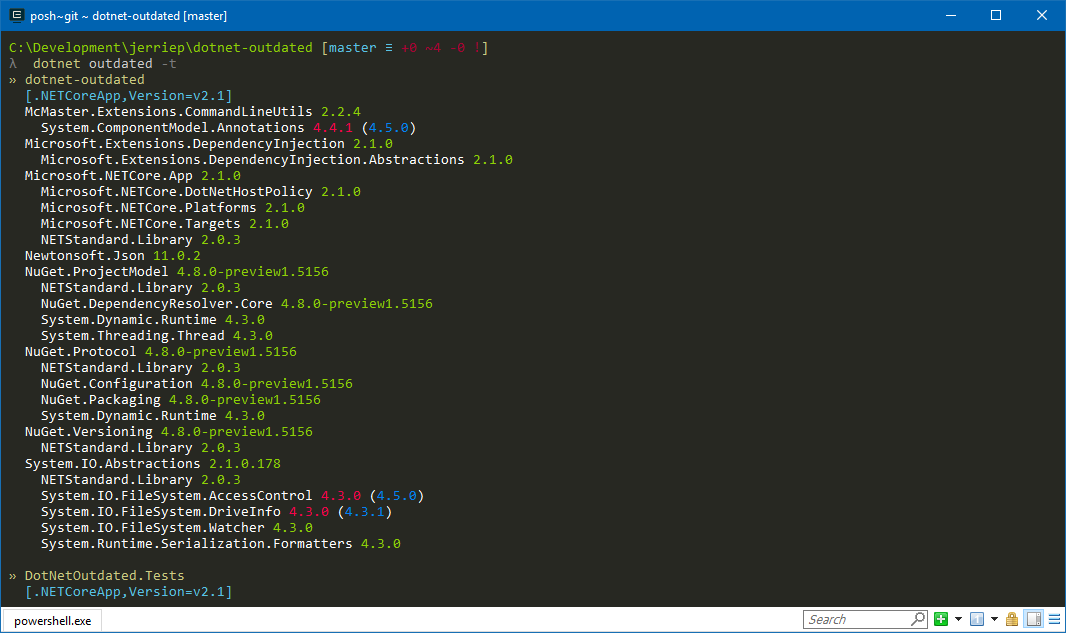Screen dimensions: 1066x633
Task: Click the Microsoft.NETCore.Targets 2.1.0 line
Action: [165, 224]
